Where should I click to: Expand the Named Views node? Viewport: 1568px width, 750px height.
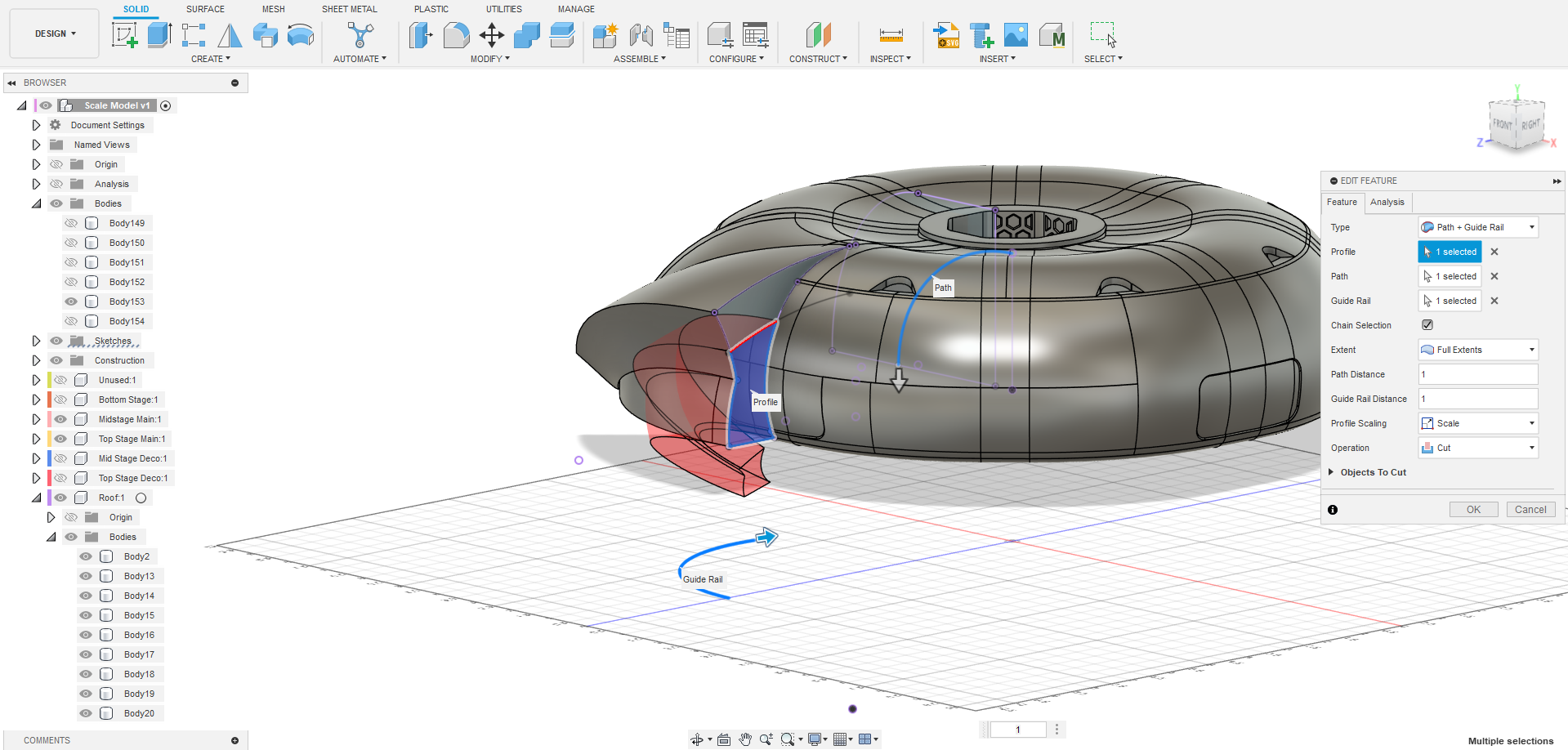pyautogui.click(x=36, y=145)
